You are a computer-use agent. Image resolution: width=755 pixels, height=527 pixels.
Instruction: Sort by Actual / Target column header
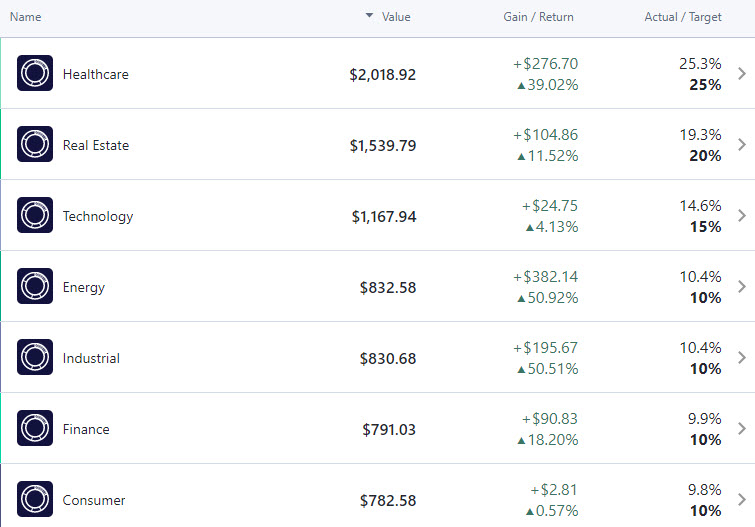[x=683, y=17]
